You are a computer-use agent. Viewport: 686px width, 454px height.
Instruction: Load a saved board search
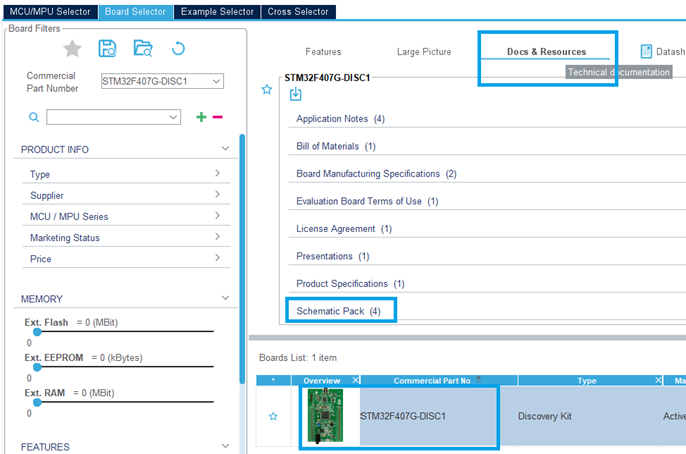[x=143, y=49]
